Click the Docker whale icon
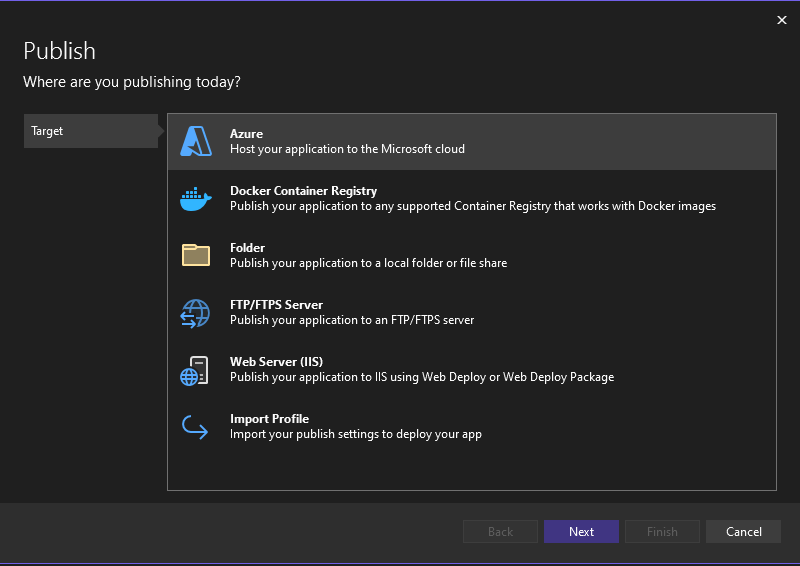This screenshot has width=800, height=566. [195, 199]
